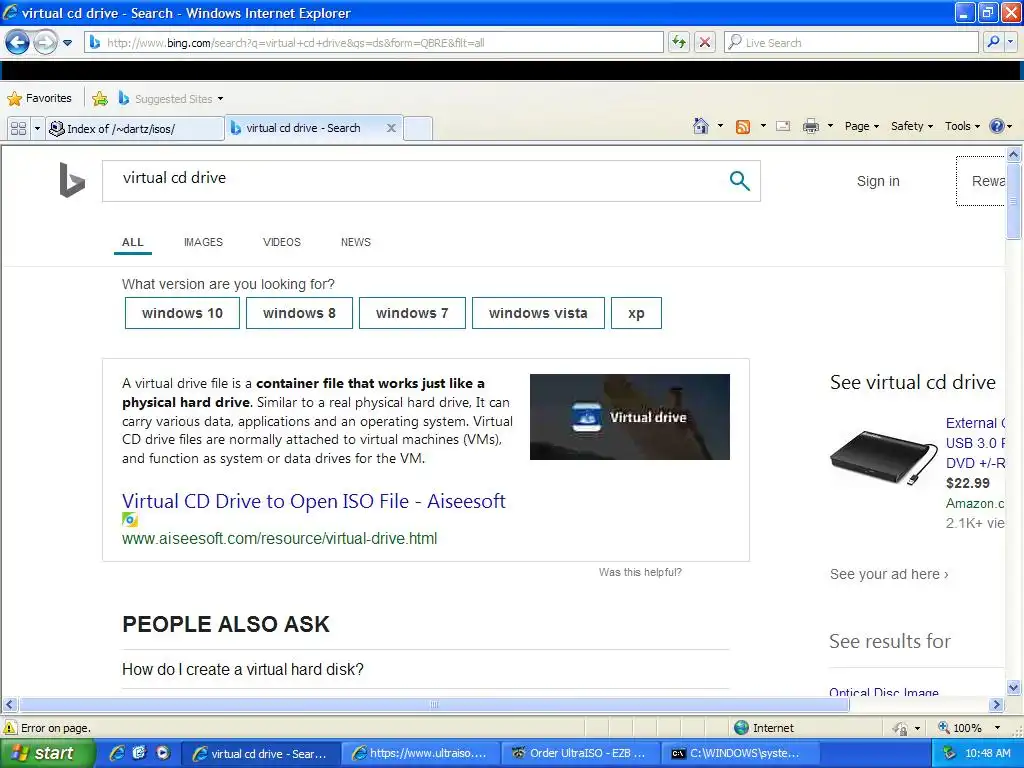Click the Read Mail icon
This screenshot has height=768, width=1024.
pyautogui.click(x=783, y=126)
